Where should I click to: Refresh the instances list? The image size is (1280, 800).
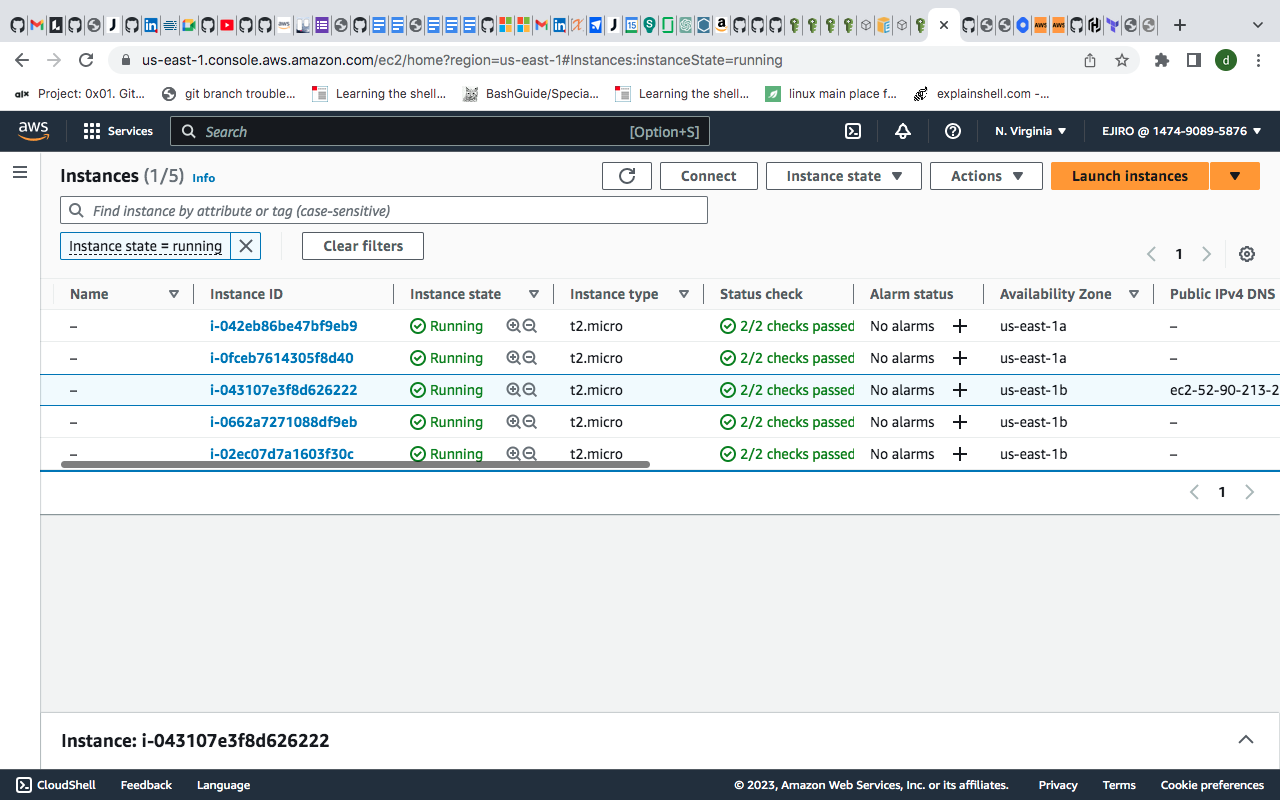click(627, 176)
